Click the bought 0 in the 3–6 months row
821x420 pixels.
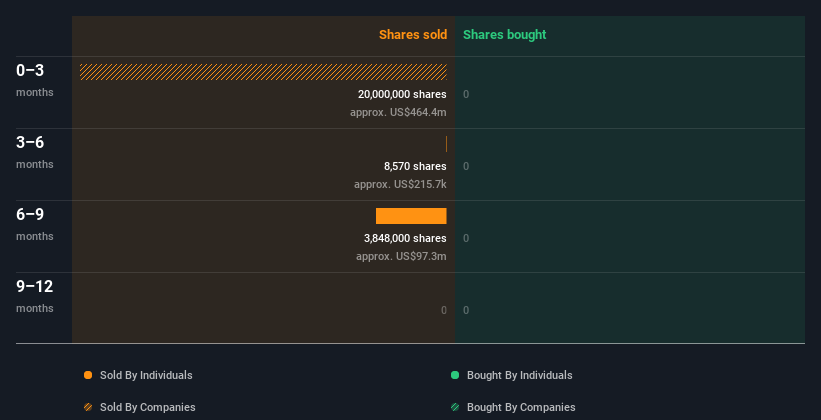(466, 167)
